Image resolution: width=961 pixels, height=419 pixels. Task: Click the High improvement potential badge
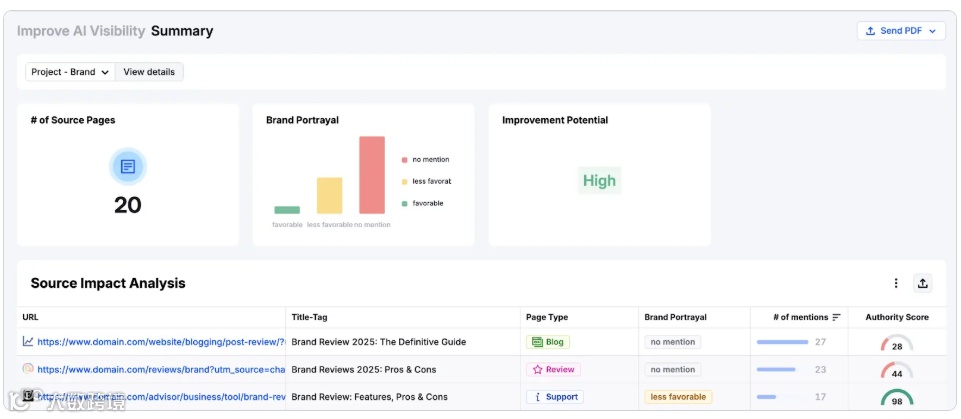(599, 181)
